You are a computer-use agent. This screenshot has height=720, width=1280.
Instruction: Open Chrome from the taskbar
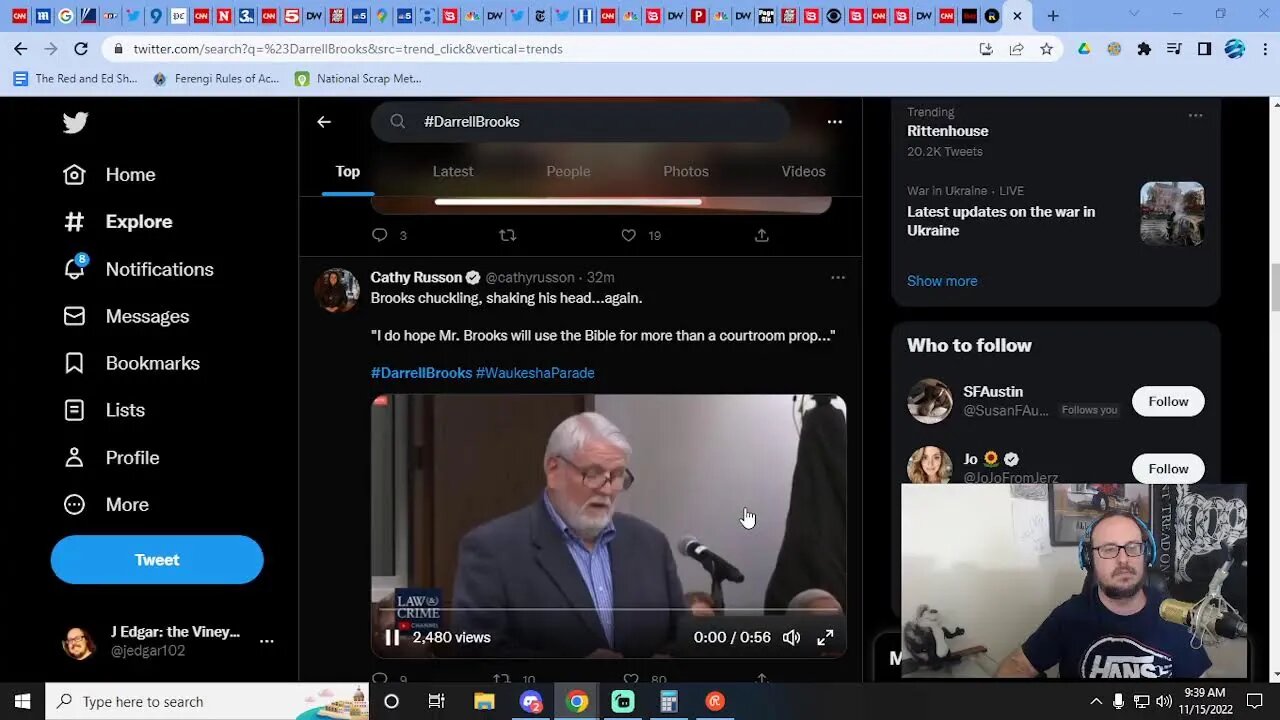click(x=577, y=702)
